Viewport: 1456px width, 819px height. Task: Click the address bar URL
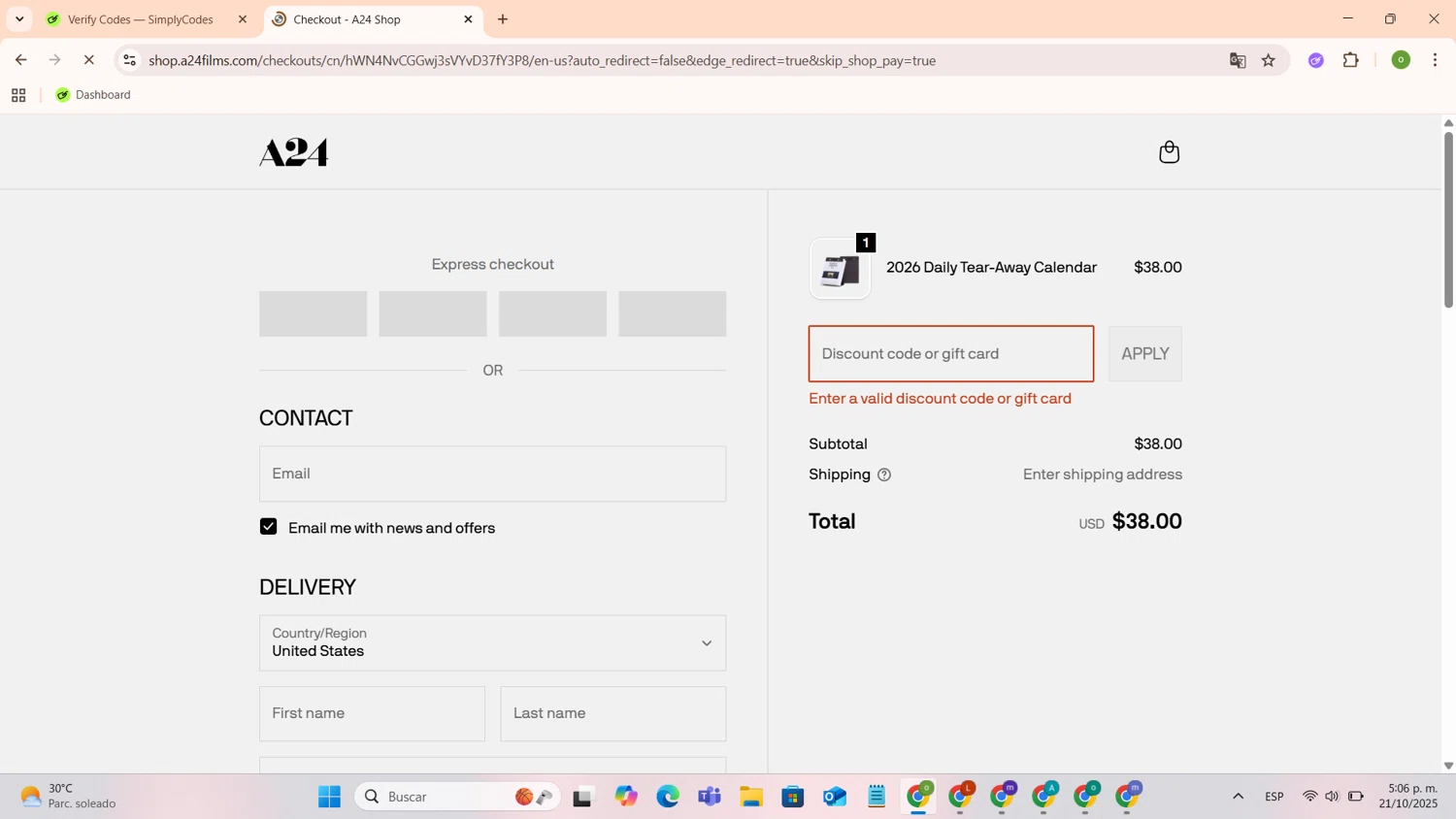(542, 60)
